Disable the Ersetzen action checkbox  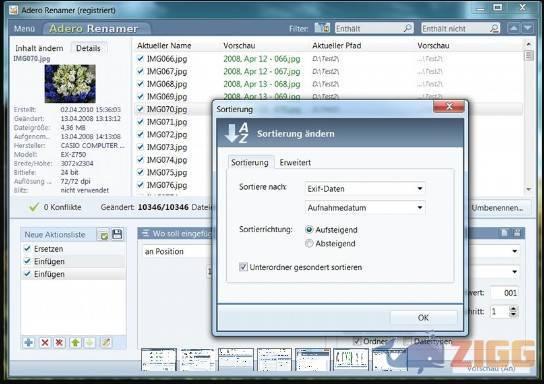tap(27, 248)
